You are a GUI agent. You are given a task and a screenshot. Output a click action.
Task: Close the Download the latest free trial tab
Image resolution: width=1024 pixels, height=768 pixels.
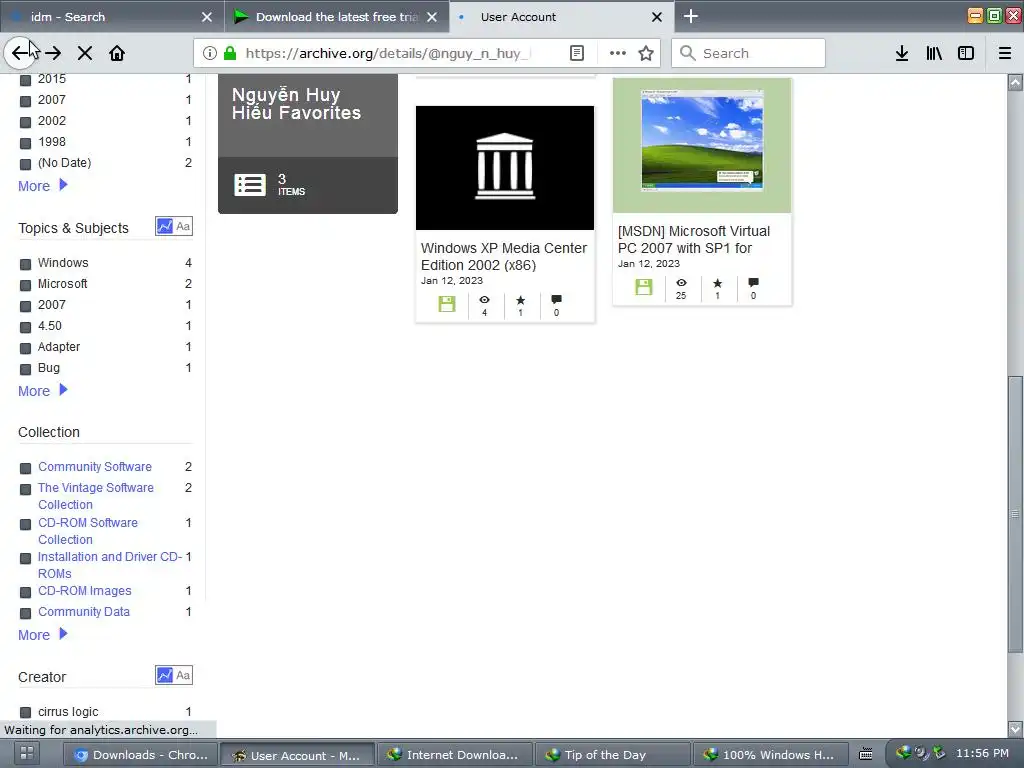tap(432, 17)
